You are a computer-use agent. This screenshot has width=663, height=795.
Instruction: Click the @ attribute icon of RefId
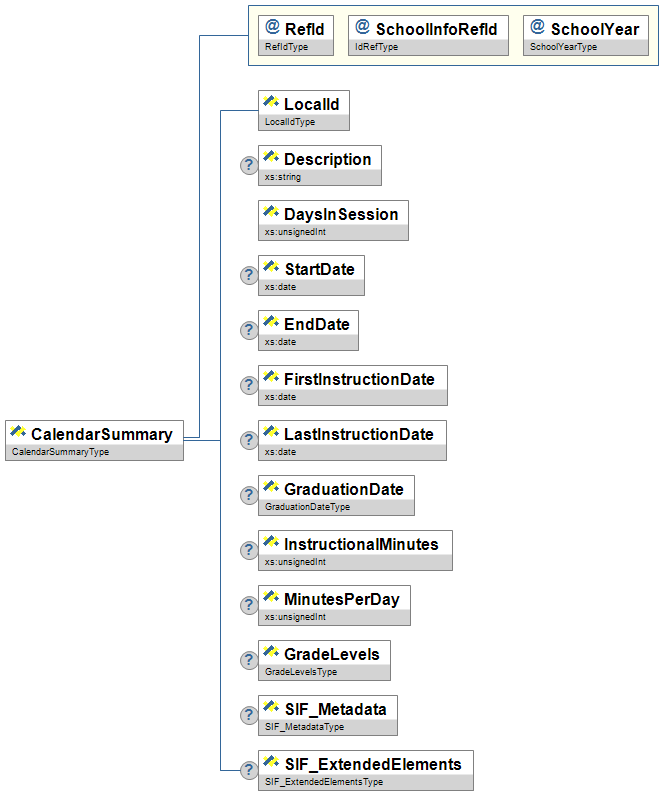point(272,28)
